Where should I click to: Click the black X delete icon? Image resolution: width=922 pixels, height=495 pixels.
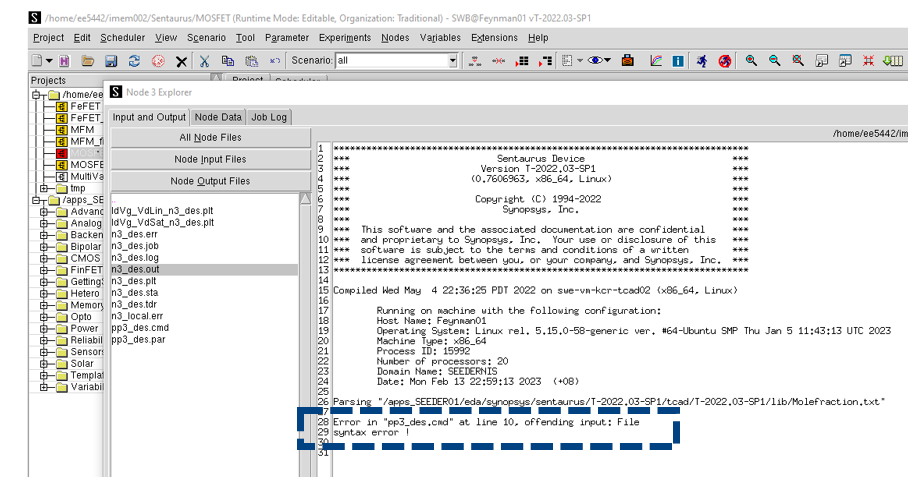click(x=181, y=61)
